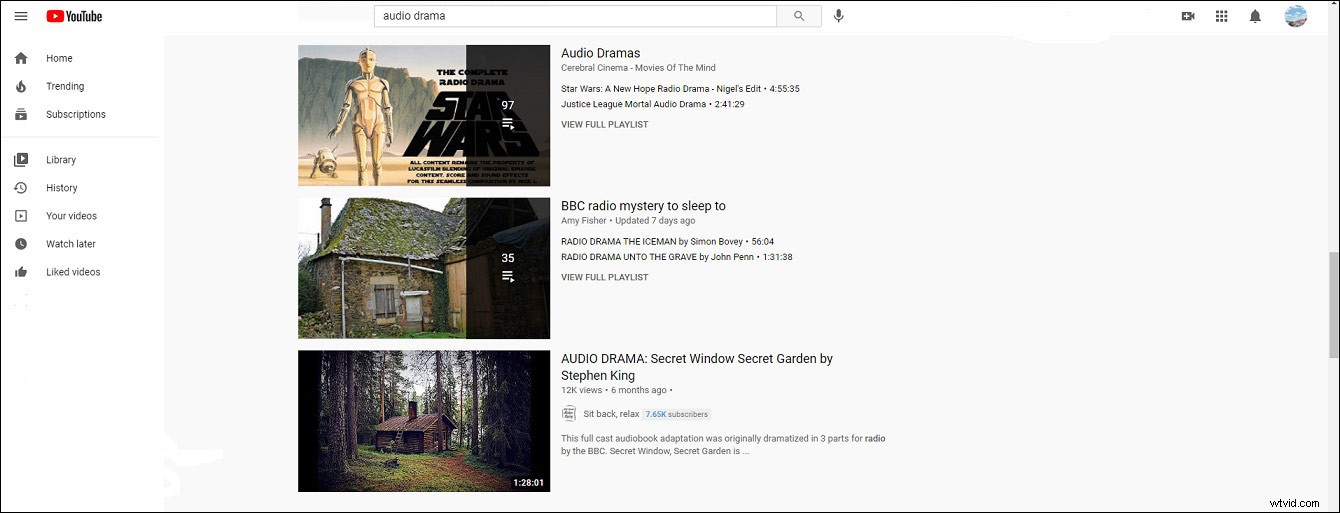Open the YouTube apps grid icon

[1221, 16]
